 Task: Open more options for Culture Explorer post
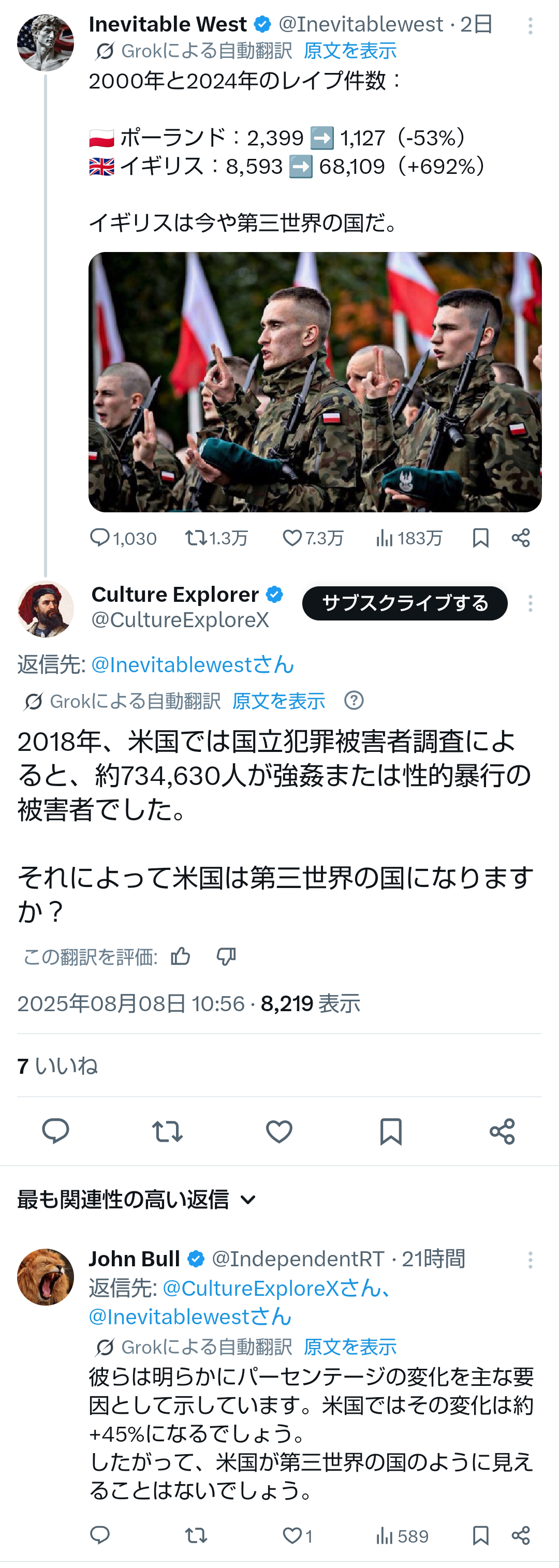531,603
